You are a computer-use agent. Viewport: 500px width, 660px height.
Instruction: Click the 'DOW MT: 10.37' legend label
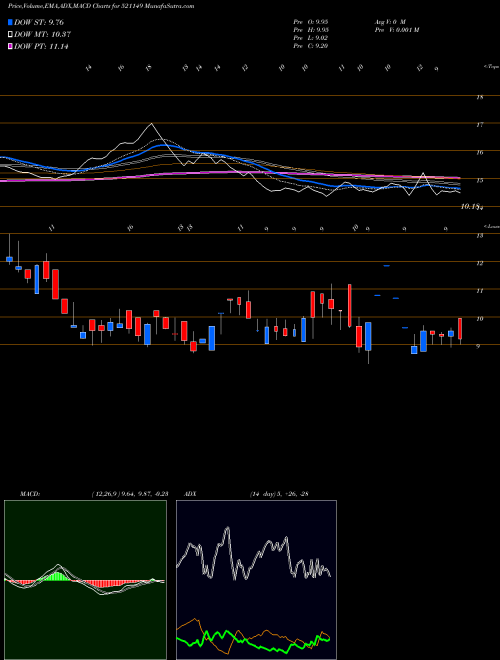pos(42,35)
